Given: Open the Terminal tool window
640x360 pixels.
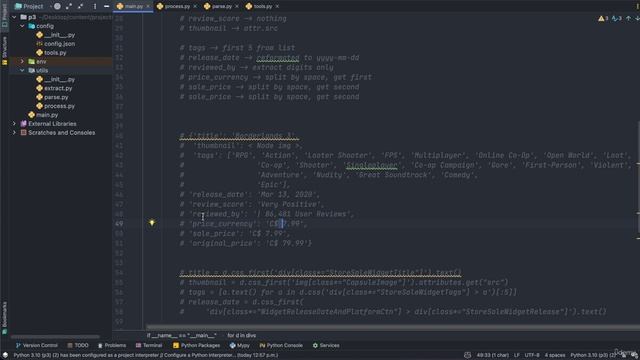Looking at the screenshot, I should click(x=149, y=345).
